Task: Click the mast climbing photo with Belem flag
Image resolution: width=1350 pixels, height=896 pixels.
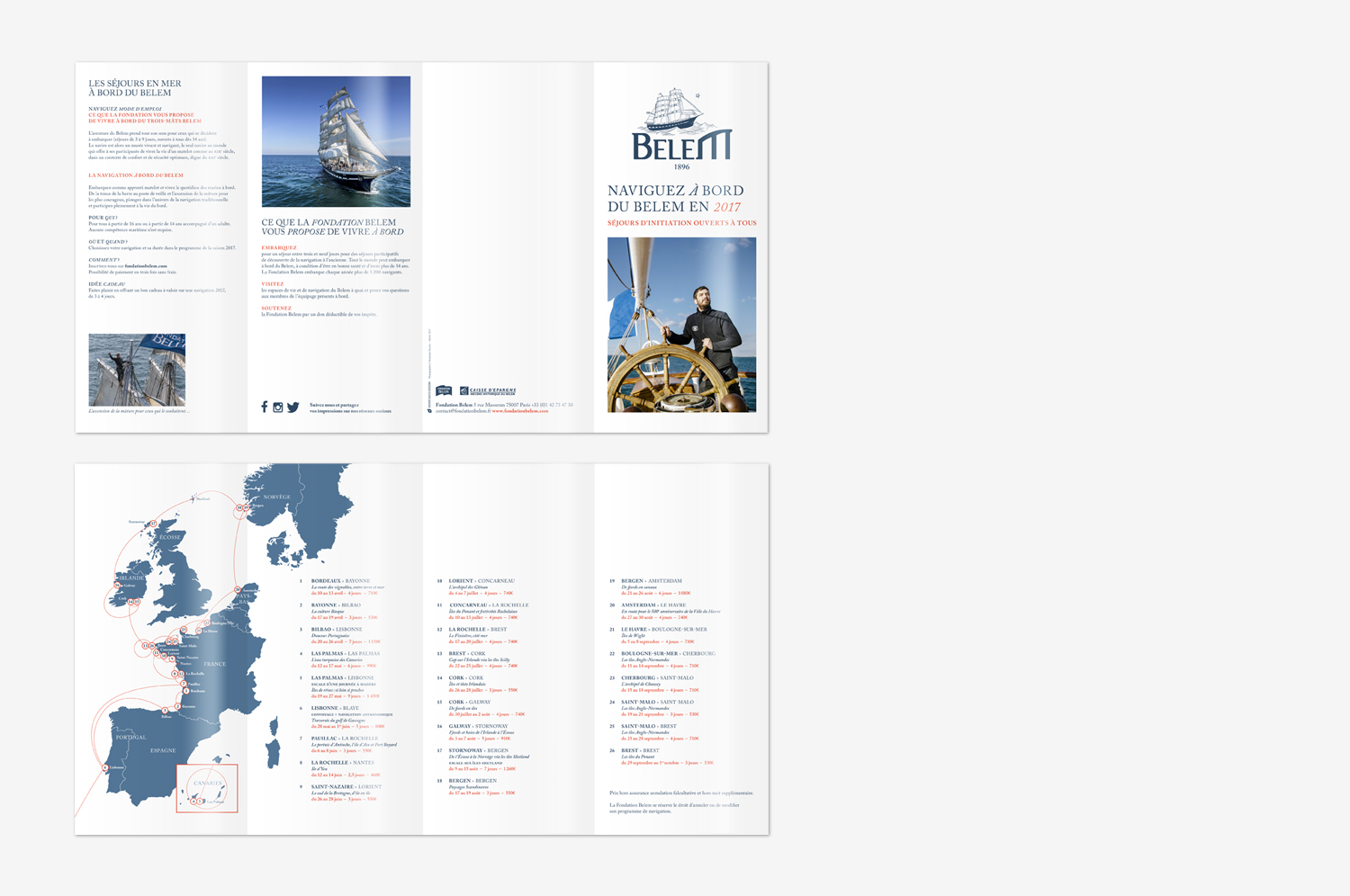Action: pyautogui.click(x=137, y=370)
